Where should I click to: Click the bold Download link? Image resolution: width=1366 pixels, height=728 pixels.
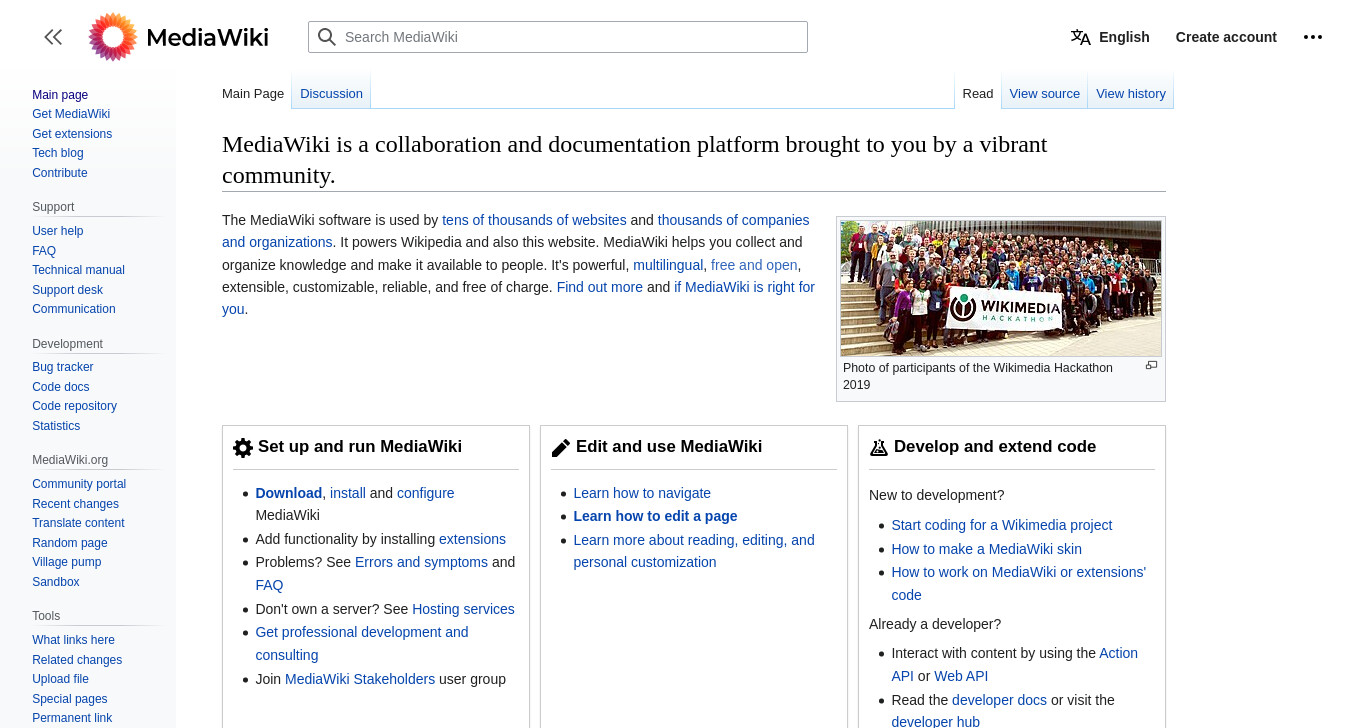point(289,493)
